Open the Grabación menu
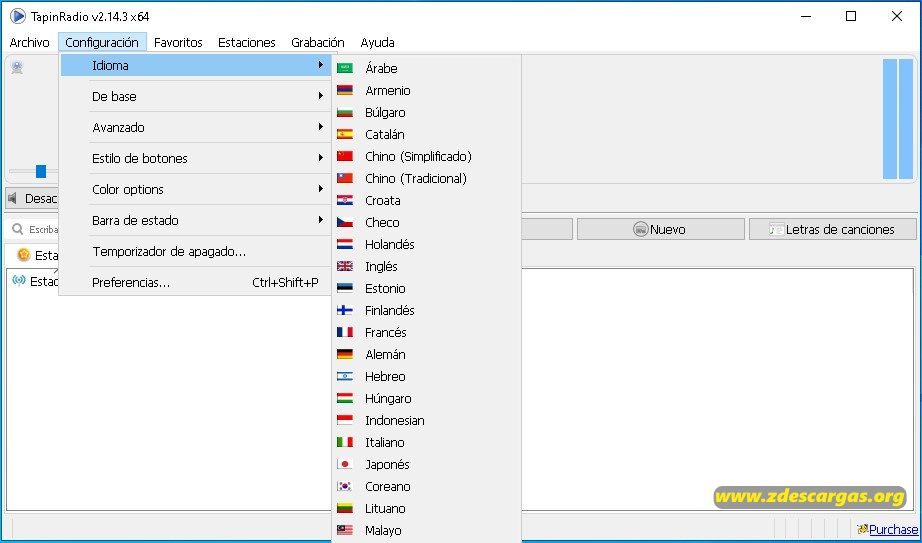Image resolution: width=922 pixels, height=543 pixels. [318, 42]
